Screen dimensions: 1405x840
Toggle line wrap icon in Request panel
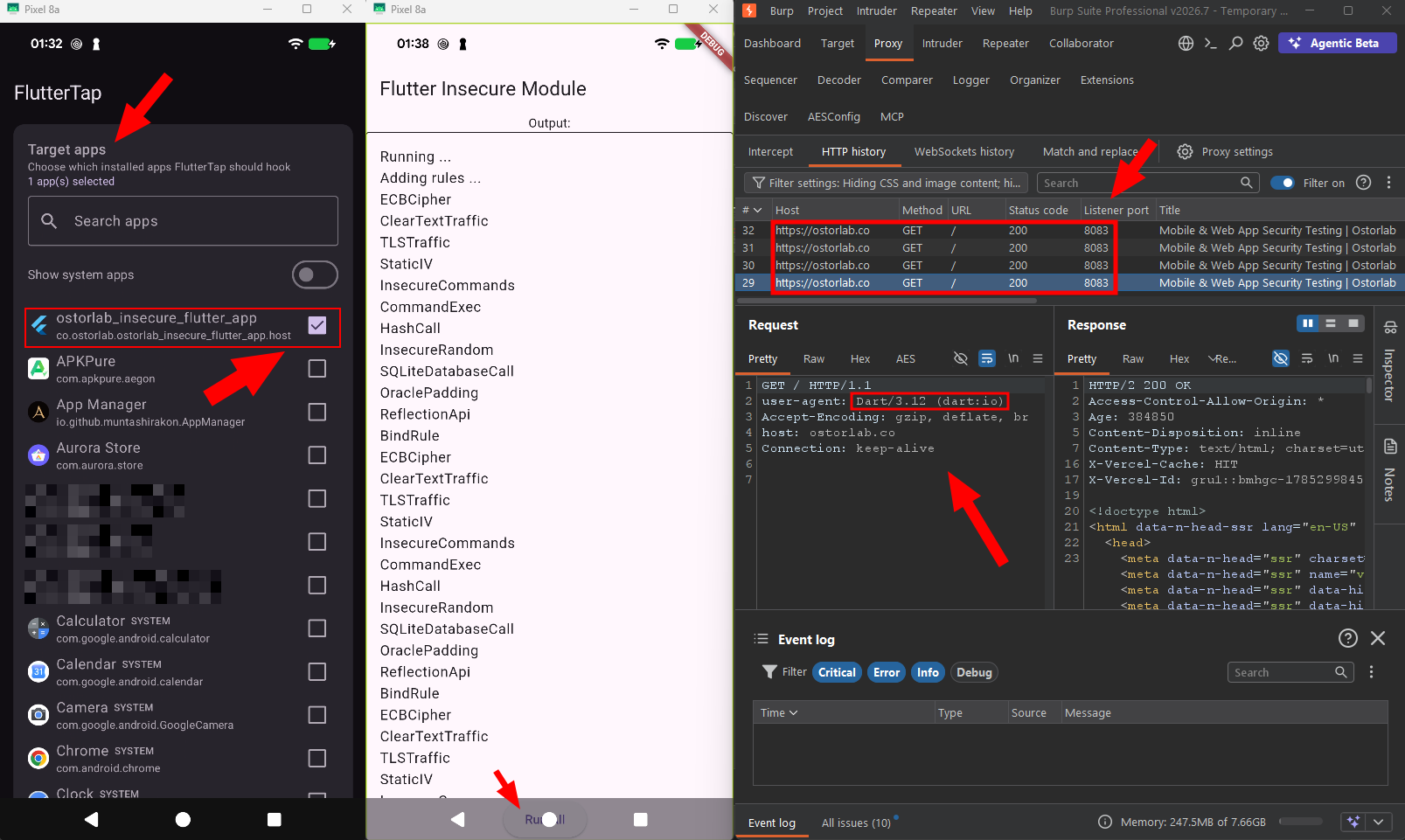tap(986, 358)
